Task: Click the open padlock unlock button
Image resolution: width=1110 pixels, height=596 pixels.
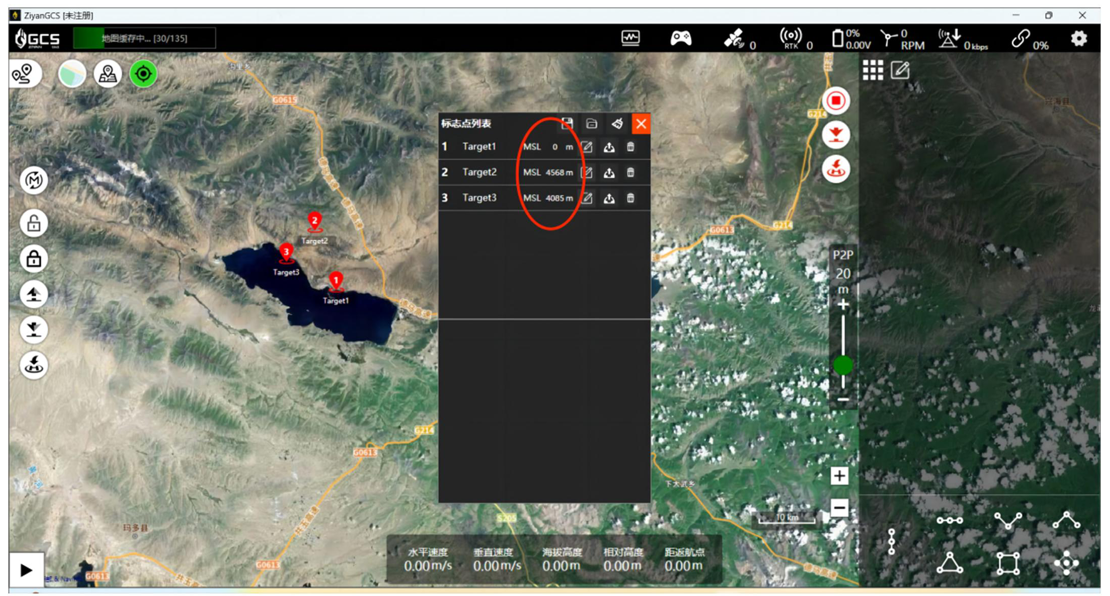Action: click(34, 223)
